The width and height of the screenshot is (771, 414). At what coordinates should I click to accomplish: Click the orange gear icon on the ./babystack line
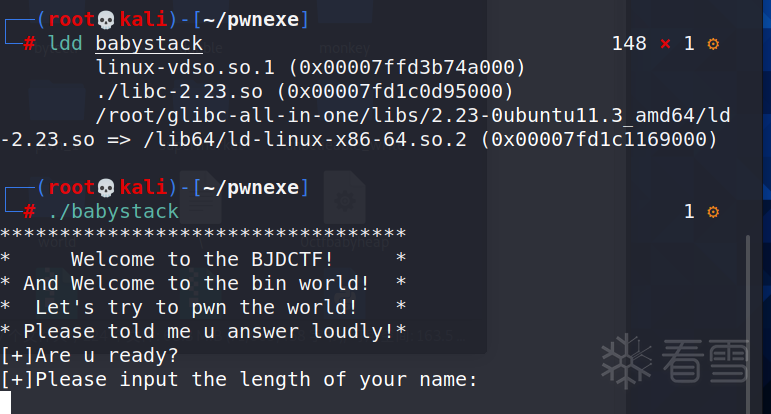[713, 212]
